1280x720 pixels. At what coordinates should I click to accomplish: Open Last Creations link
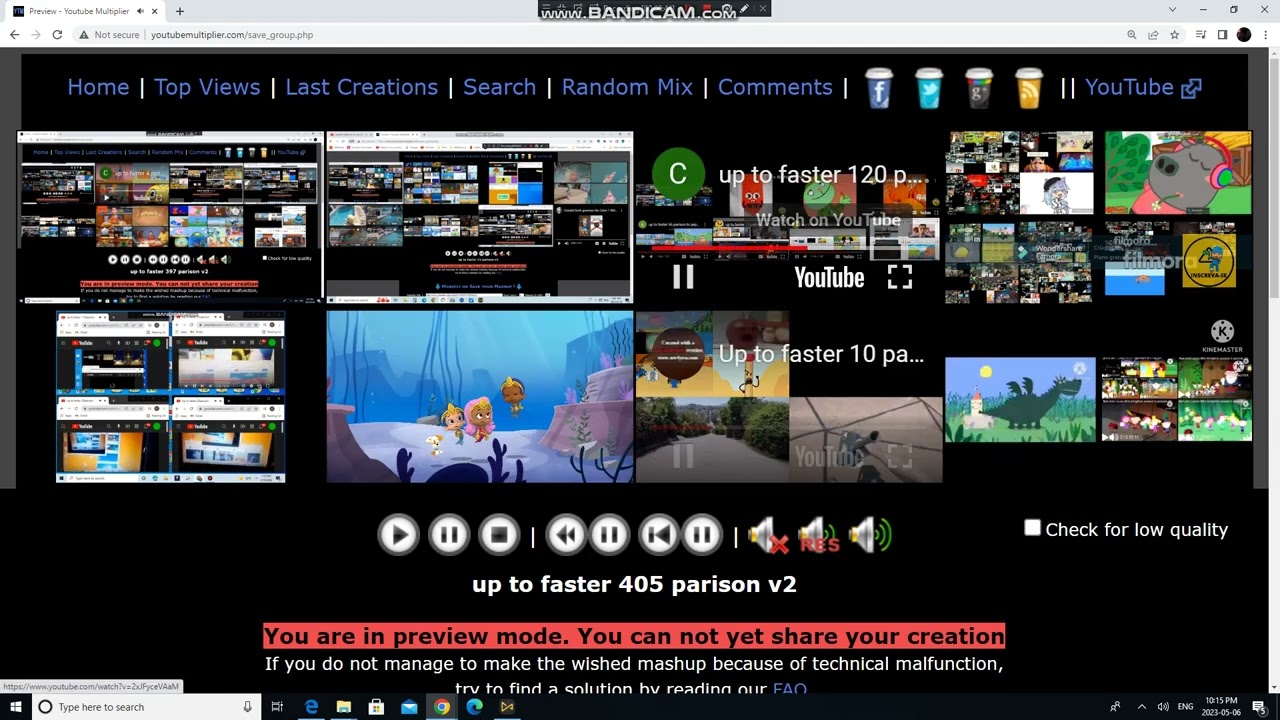(x=361, y=87)
